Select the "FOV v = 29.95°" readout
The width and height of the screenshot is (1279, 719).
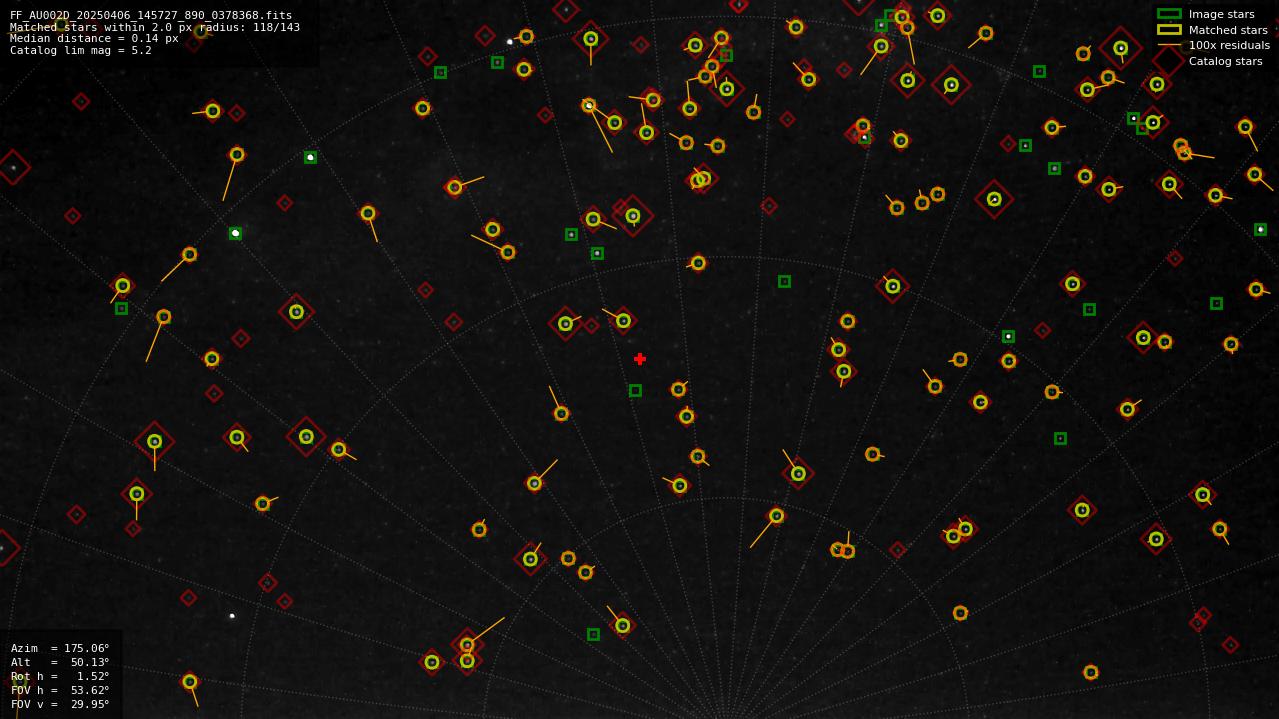point(60,704)
